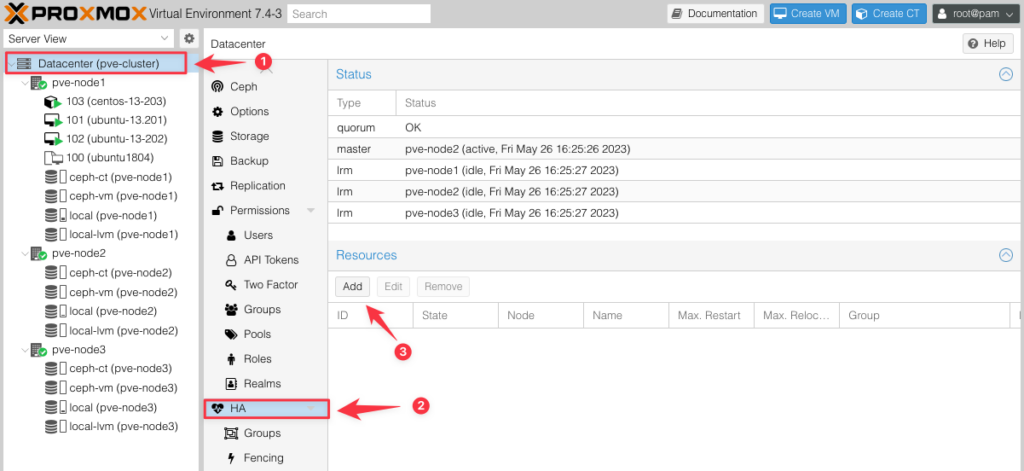Collapse the Resources panel
This screenshot has width=1024, height=471.
pyautogui.click(x=1006, y=255)
